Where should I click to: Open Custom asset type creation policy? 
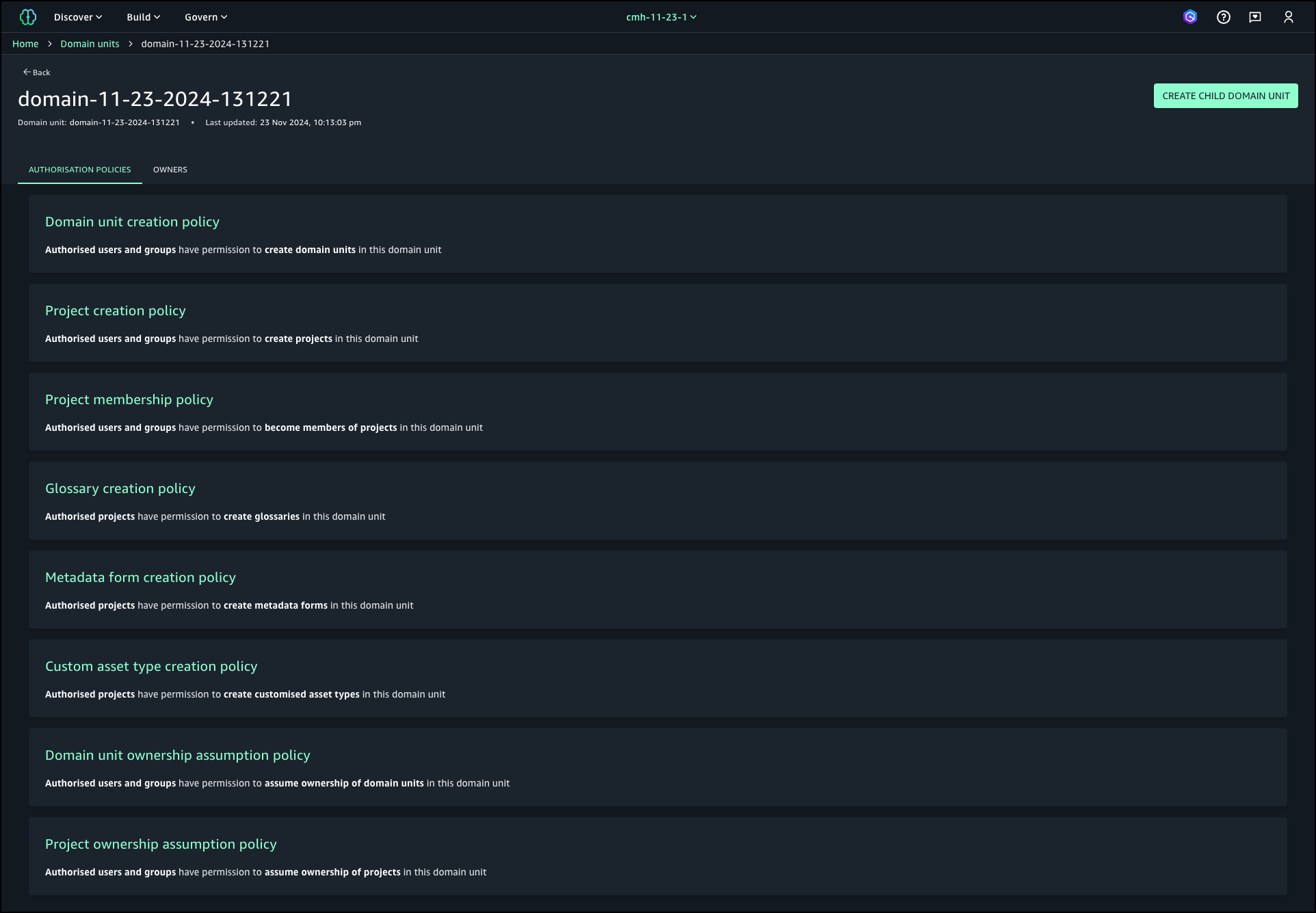pos(151,666)
